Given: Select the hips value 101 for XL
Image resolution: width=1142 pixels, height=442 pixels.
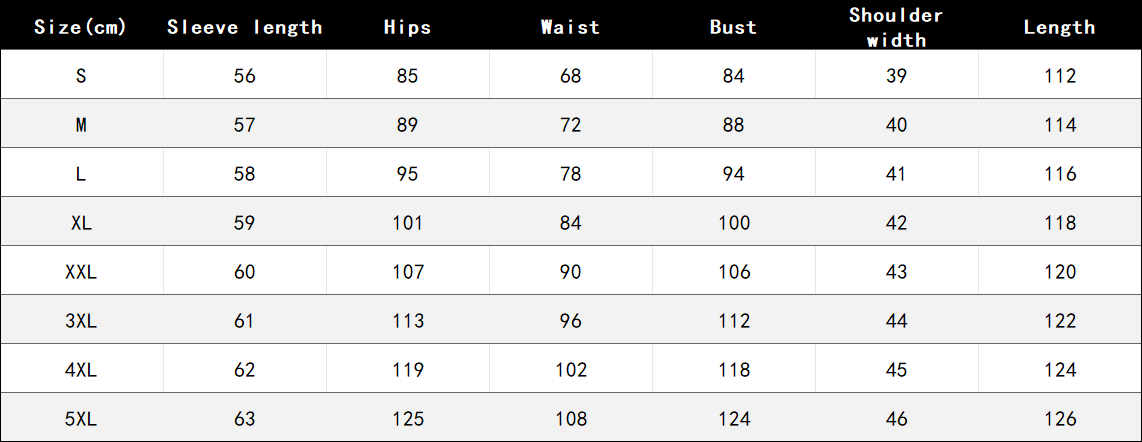Looking at the screenshot, I should 408,223.
